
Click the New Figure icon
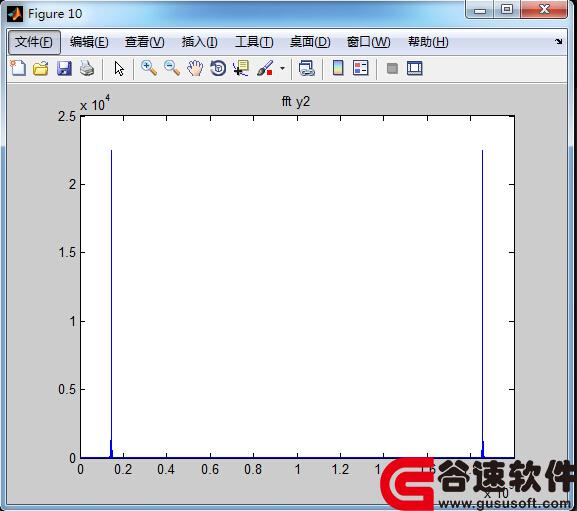[18, 68]
